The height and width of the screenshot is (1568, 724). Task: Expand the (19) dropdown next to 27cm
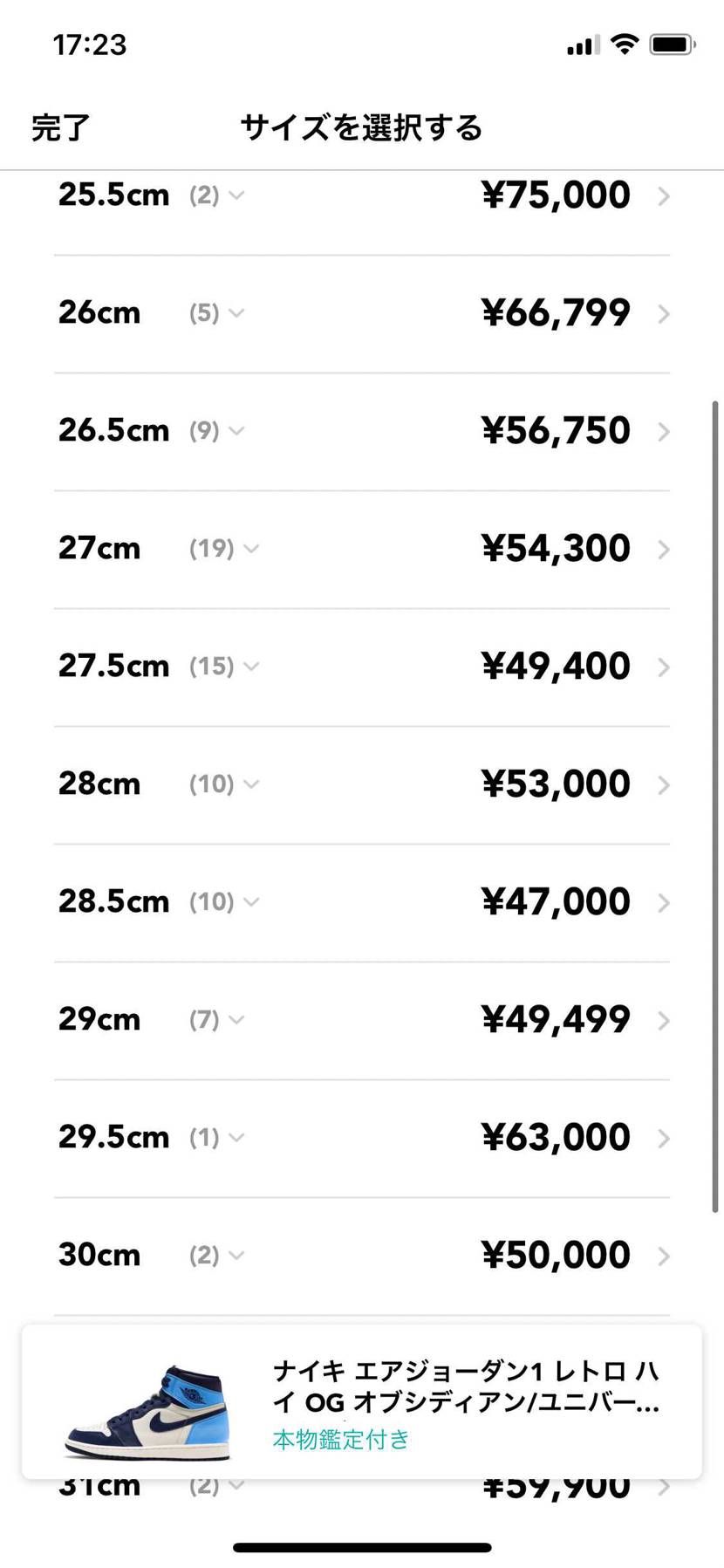coord(224,549)
